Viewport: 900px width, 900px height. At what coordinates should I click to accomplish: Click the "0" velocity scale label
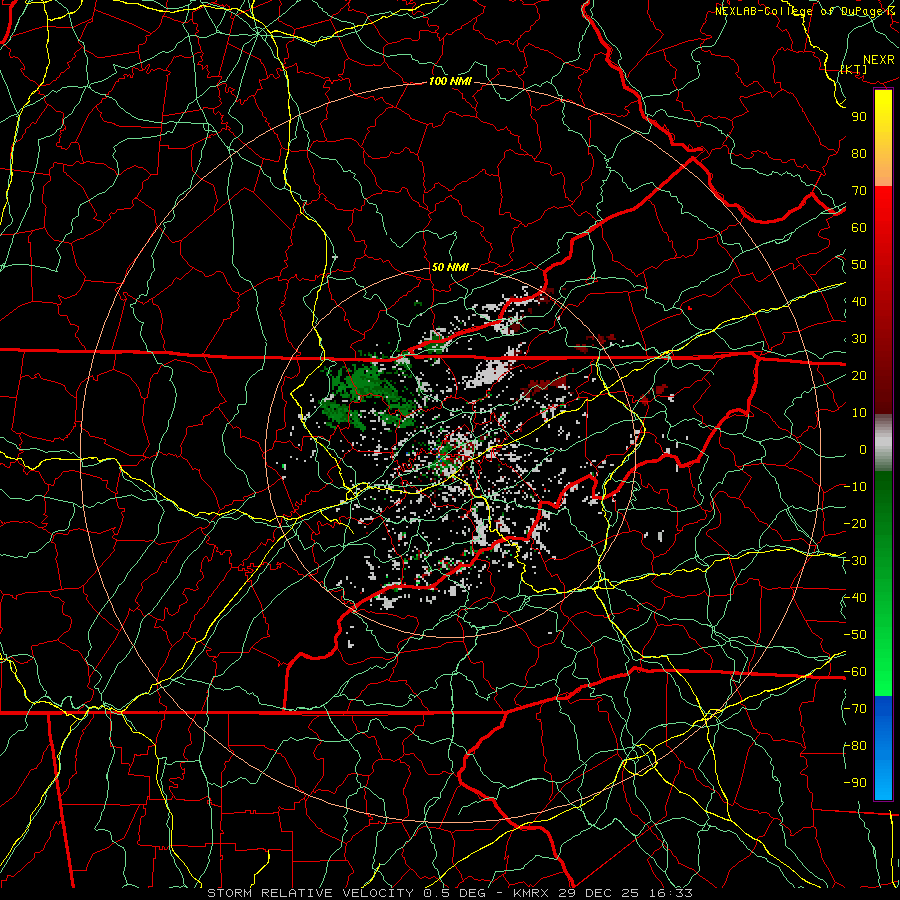[863, 450]
